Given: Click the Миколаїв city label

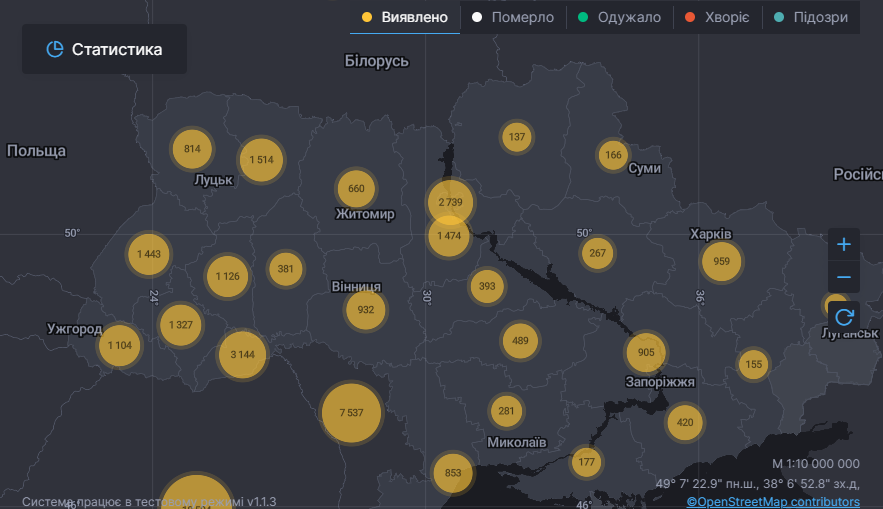Looking at the screenshot, I should (516, 443).
